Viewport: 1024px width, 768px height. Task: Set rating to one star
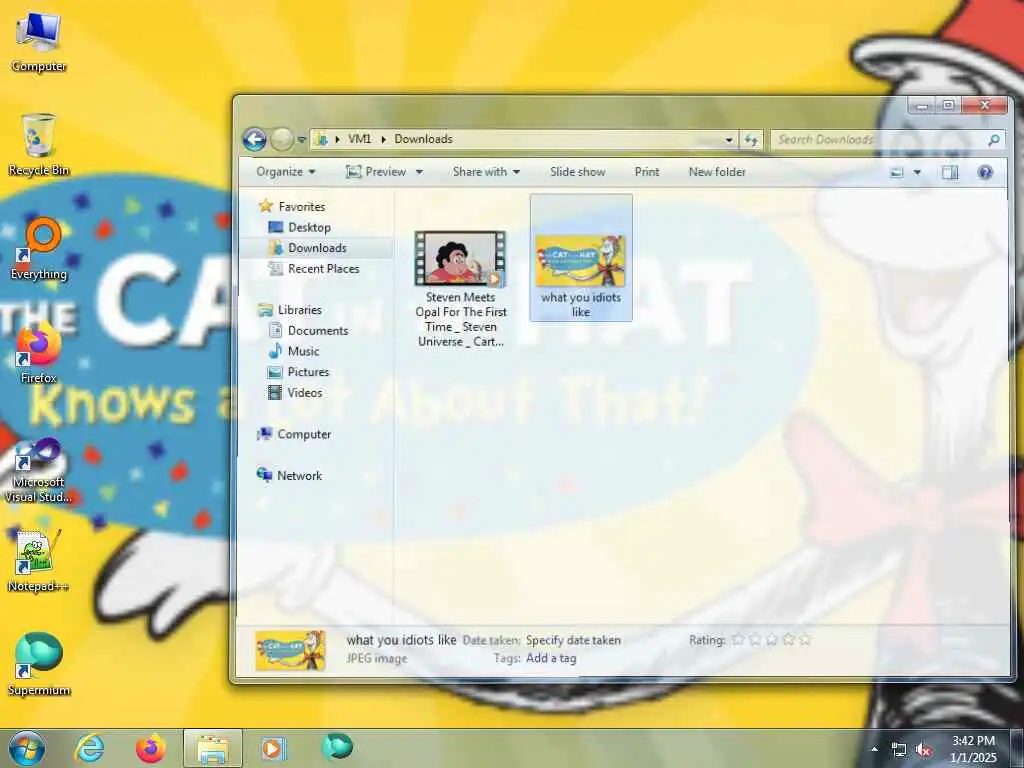(x=738, y=640)
